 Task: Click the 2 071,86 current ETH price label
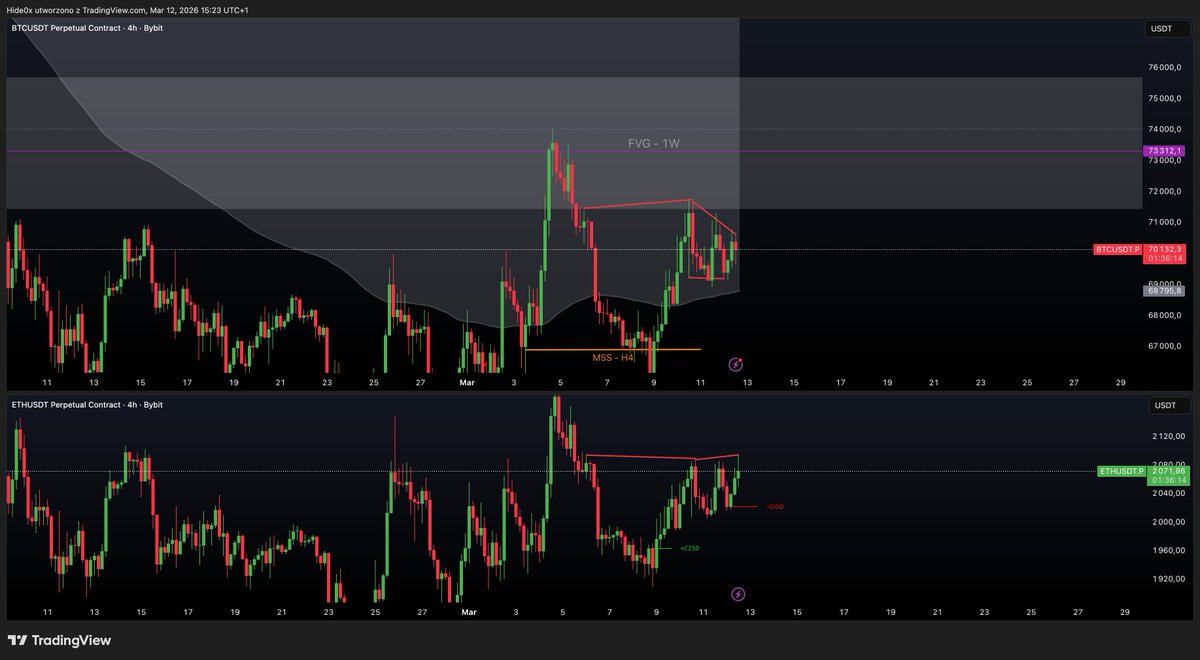[x=1167, y=470]
